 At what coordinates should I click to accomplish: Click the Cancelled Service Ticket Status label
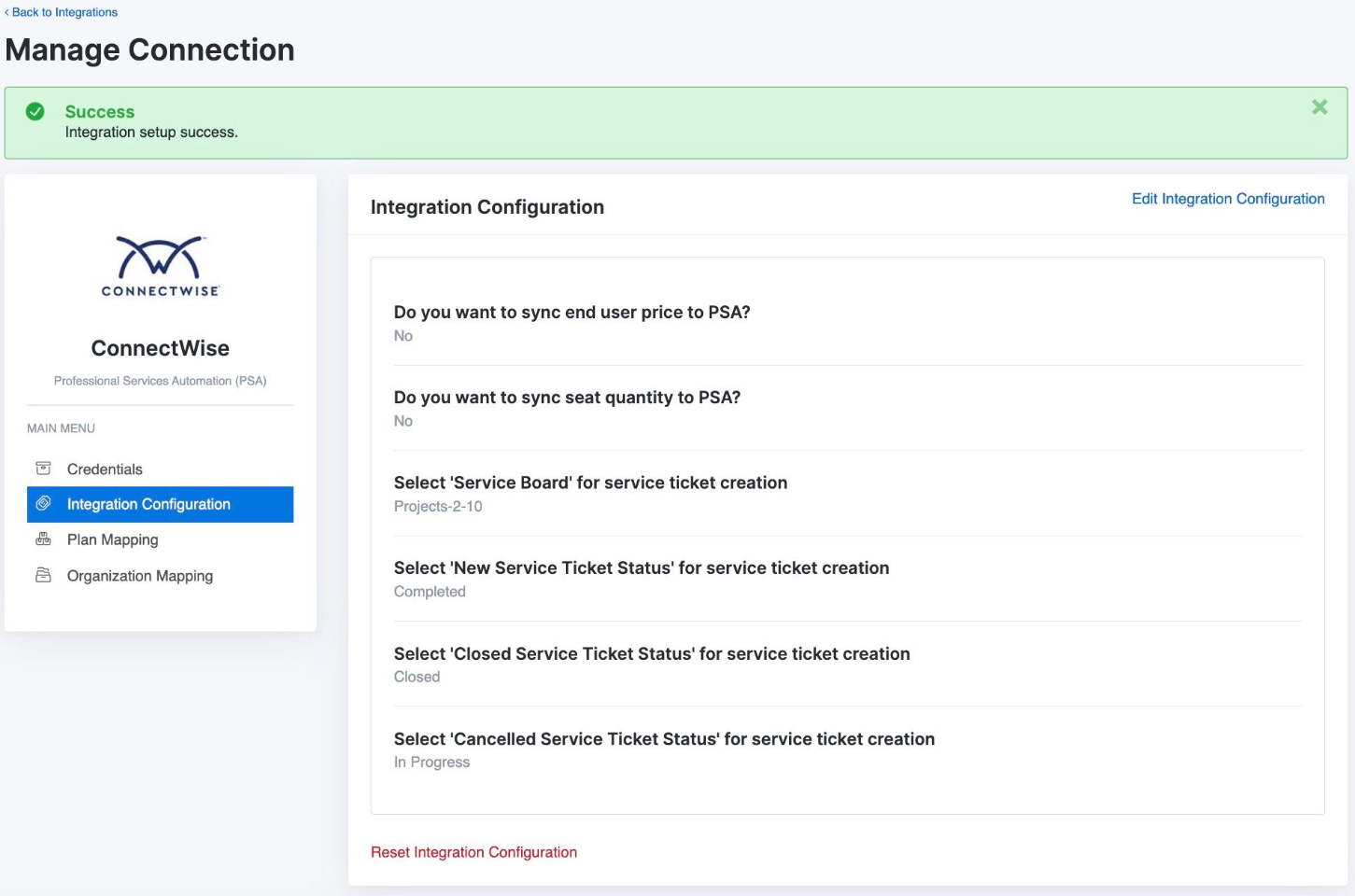tap(664, 739)
